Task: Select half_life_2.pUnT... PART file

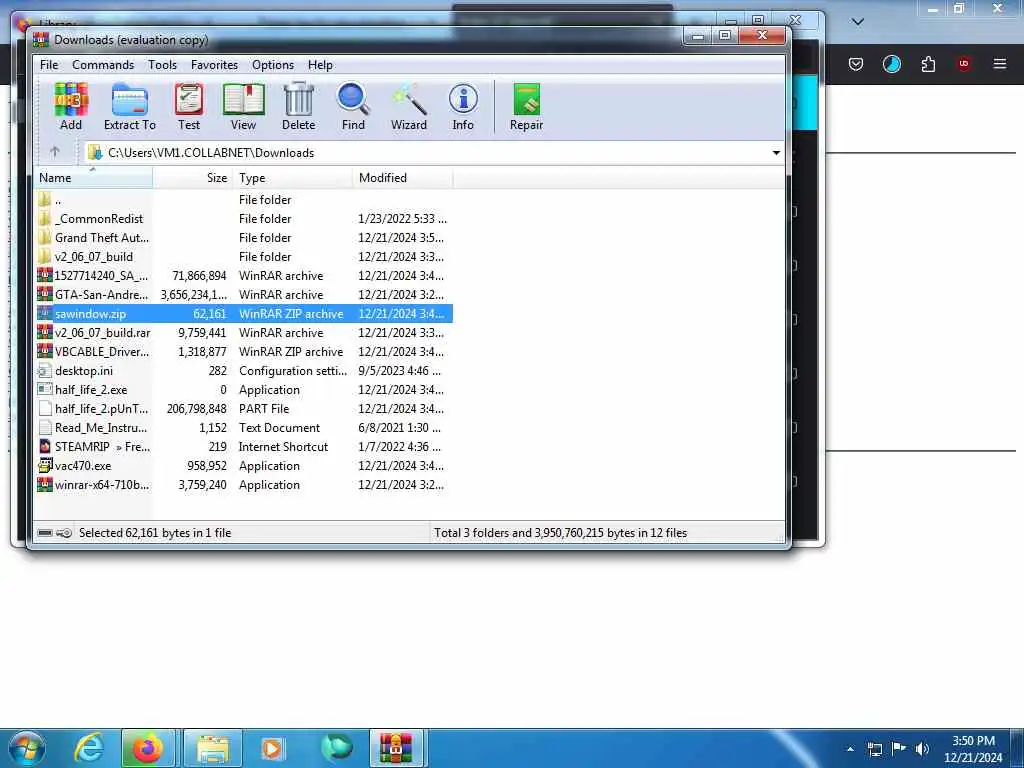Action: 244,408
